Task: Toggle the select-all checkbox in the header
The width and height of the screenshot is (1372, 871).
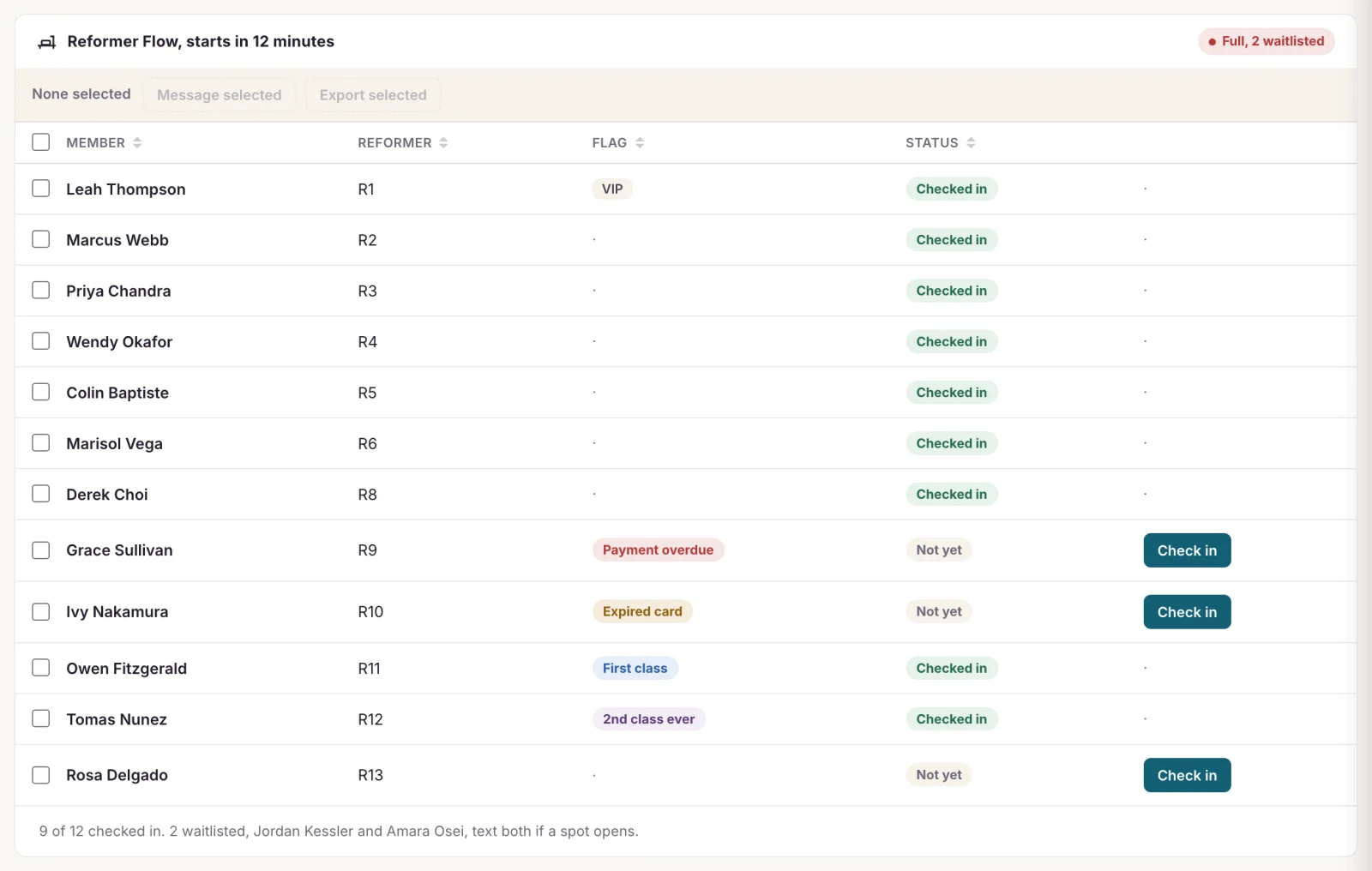Action: click(x=41, y=142)
